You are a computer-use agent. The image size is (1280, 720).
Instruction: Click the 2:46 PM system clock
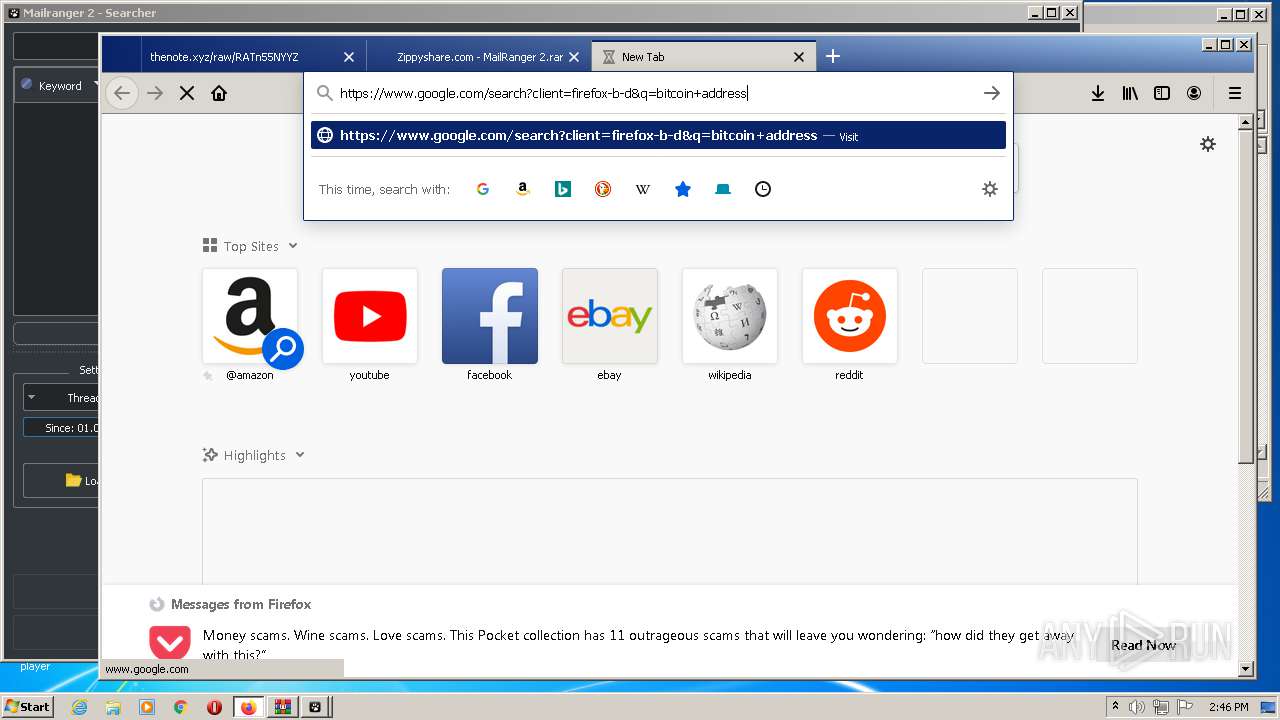1228,707
